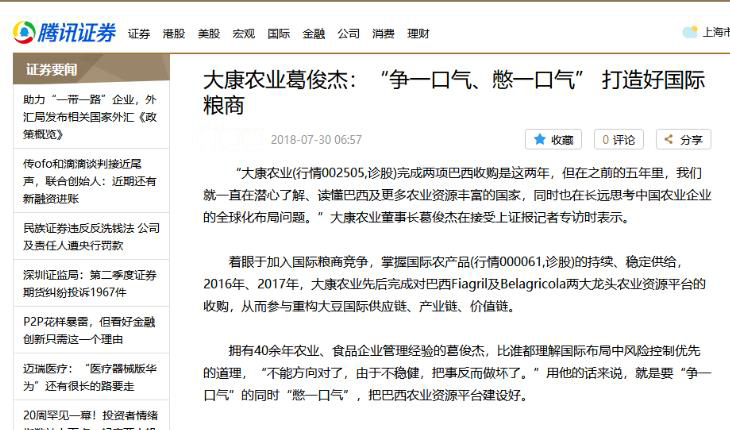Open the 理财 navigation tab
Screen dimensions: 730x430
pos(419,34)
